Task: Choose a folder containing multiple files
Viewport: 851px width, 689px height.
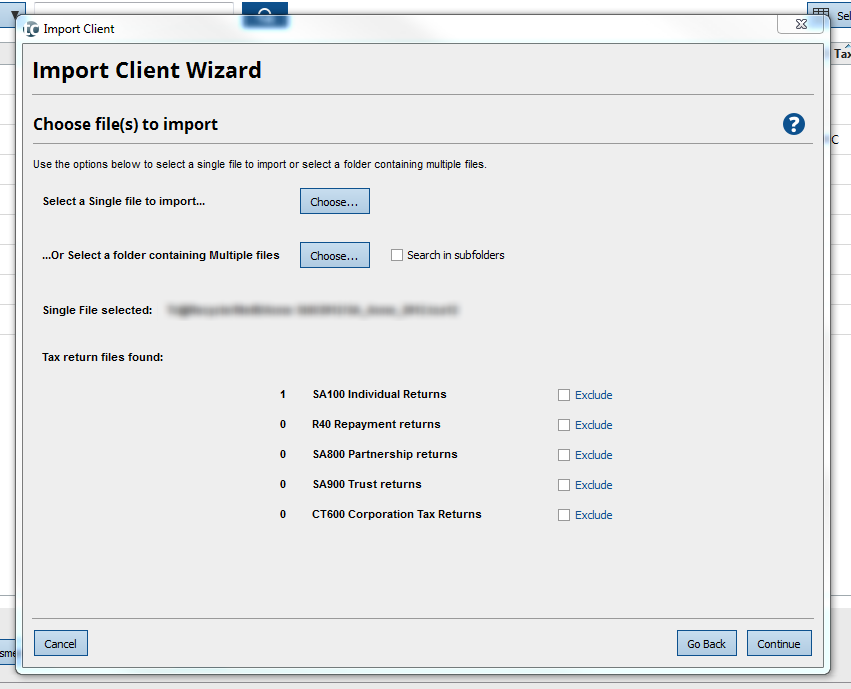Action: 334,255
